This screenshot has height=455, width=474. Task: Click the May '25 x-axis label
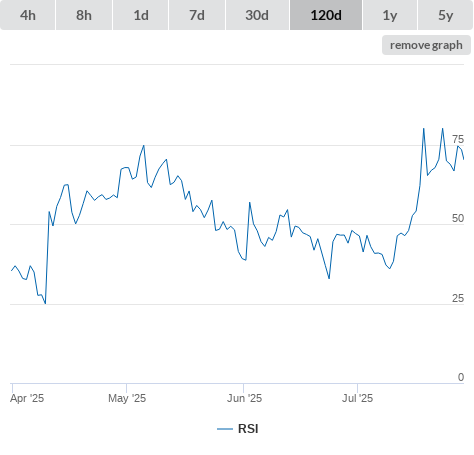[x=127, y=398]
